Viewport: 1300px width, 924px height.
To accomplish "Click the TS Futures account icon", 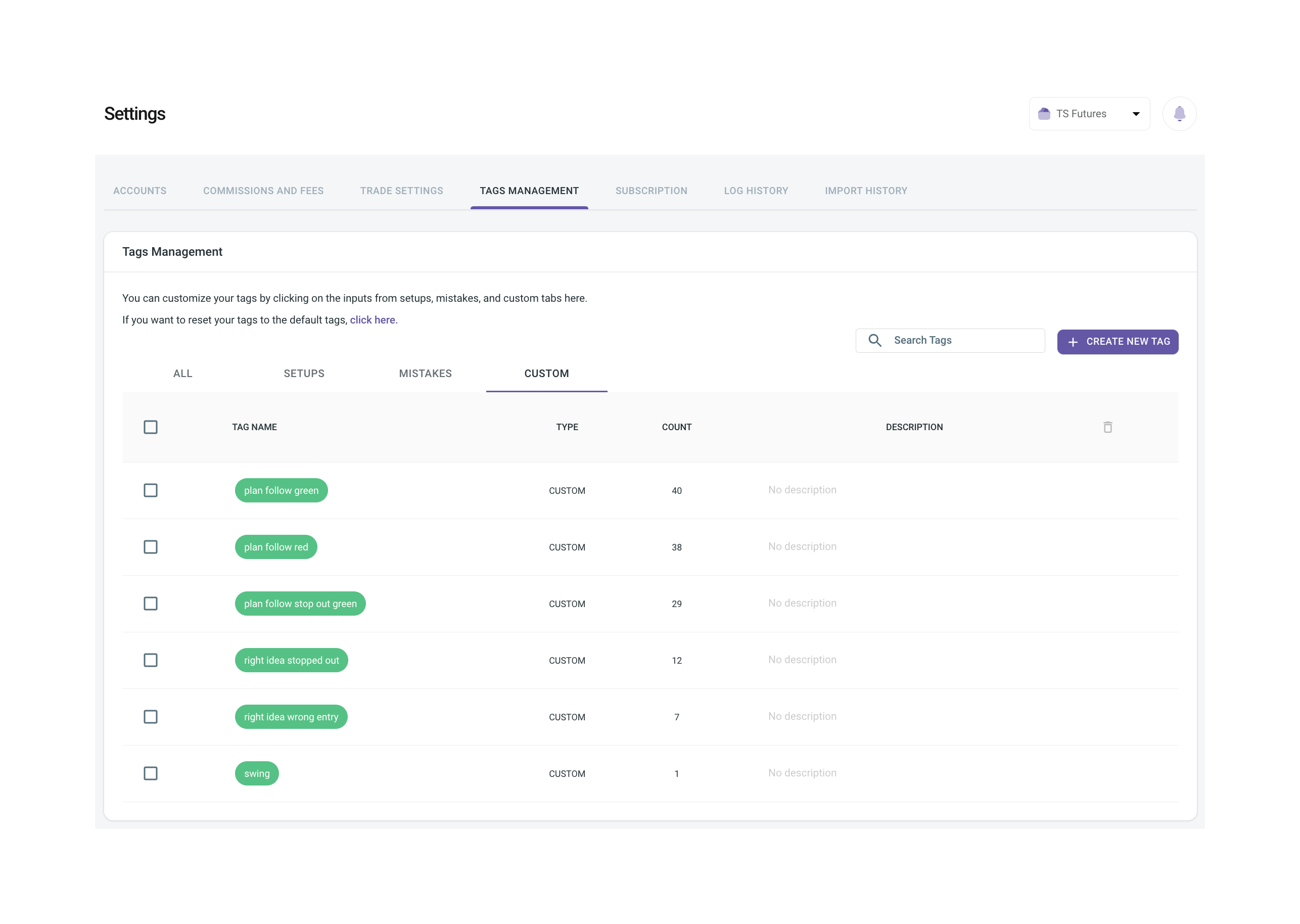I will tap(1044, 114).
